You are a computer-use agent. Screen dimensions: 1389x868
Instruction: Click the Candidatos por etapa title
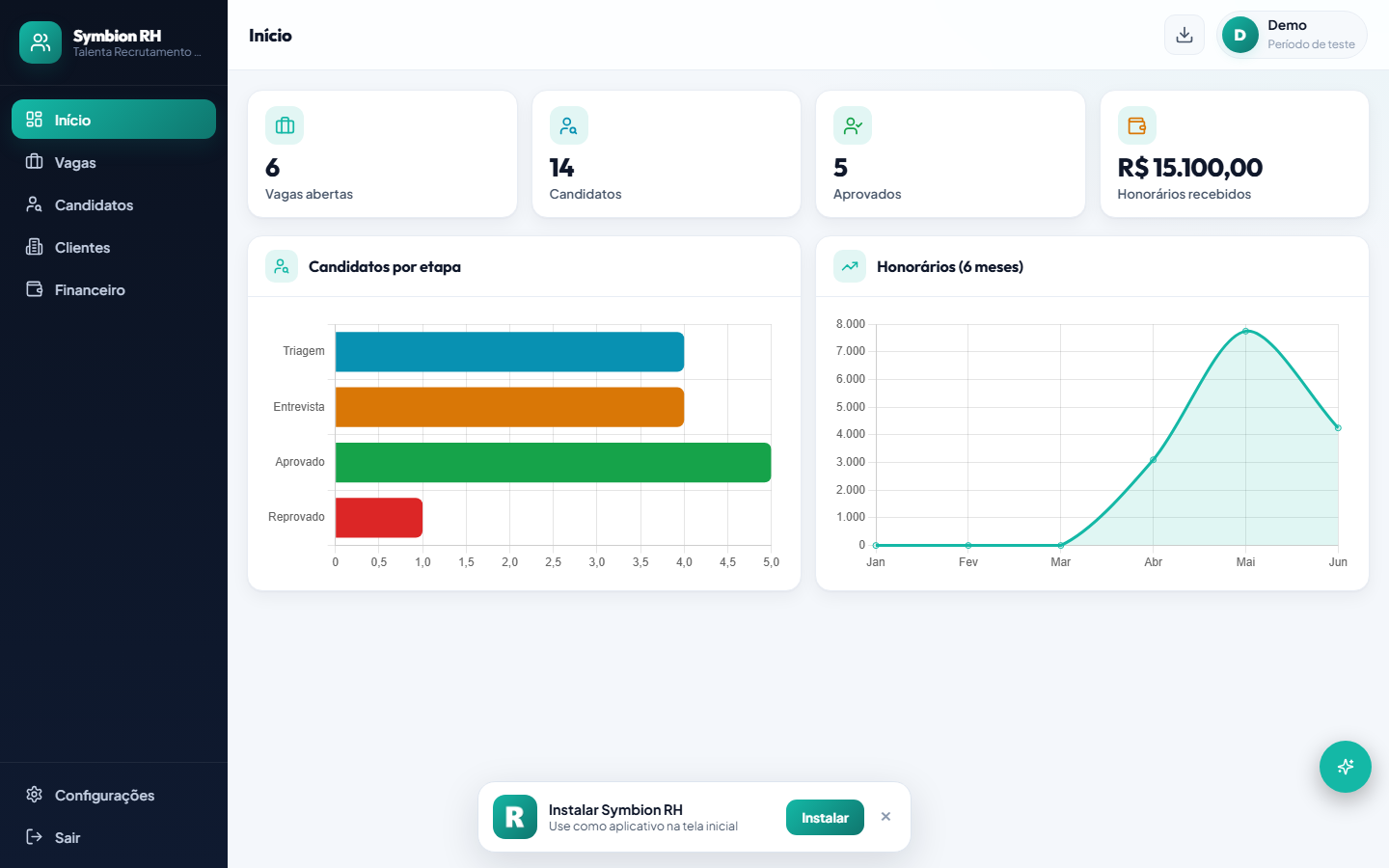click(385, 267)
